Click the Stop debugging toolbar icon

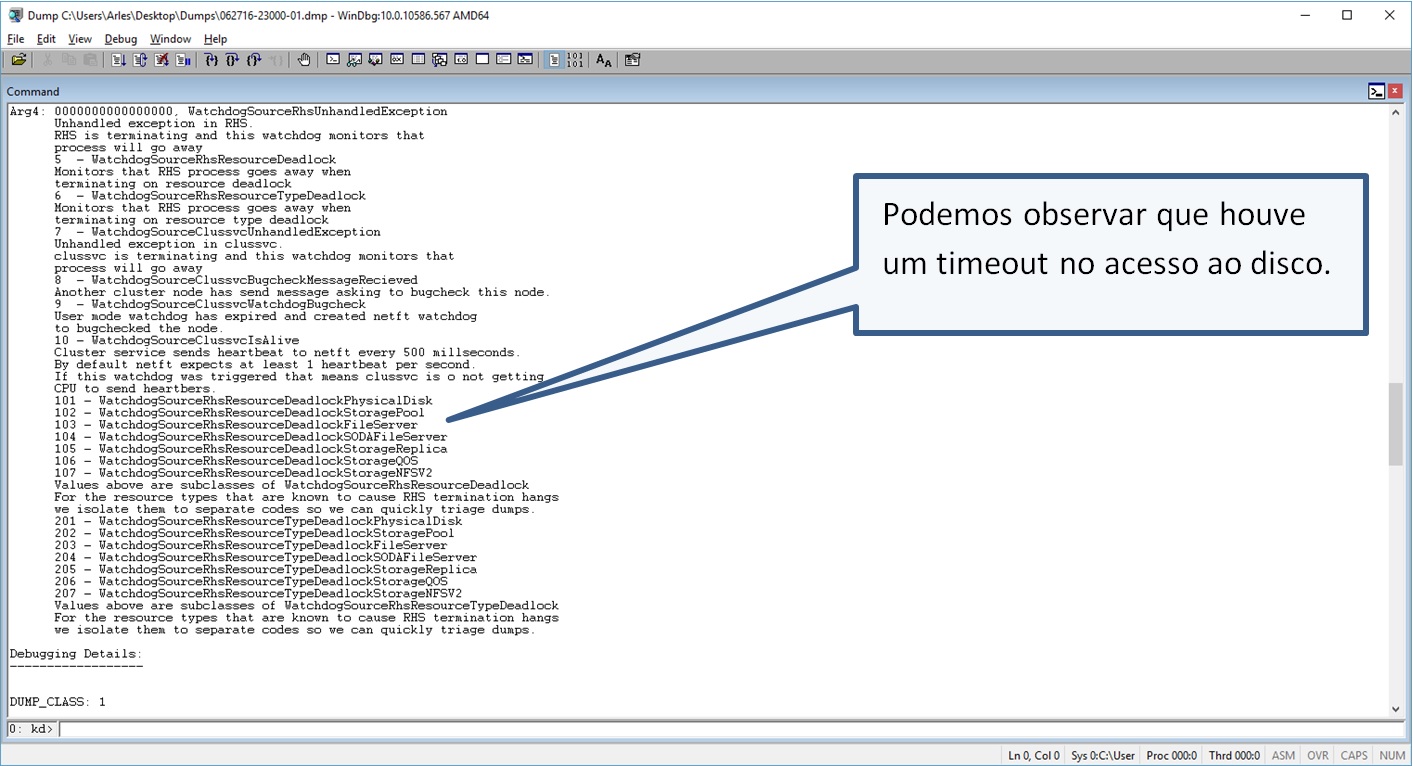161,60
